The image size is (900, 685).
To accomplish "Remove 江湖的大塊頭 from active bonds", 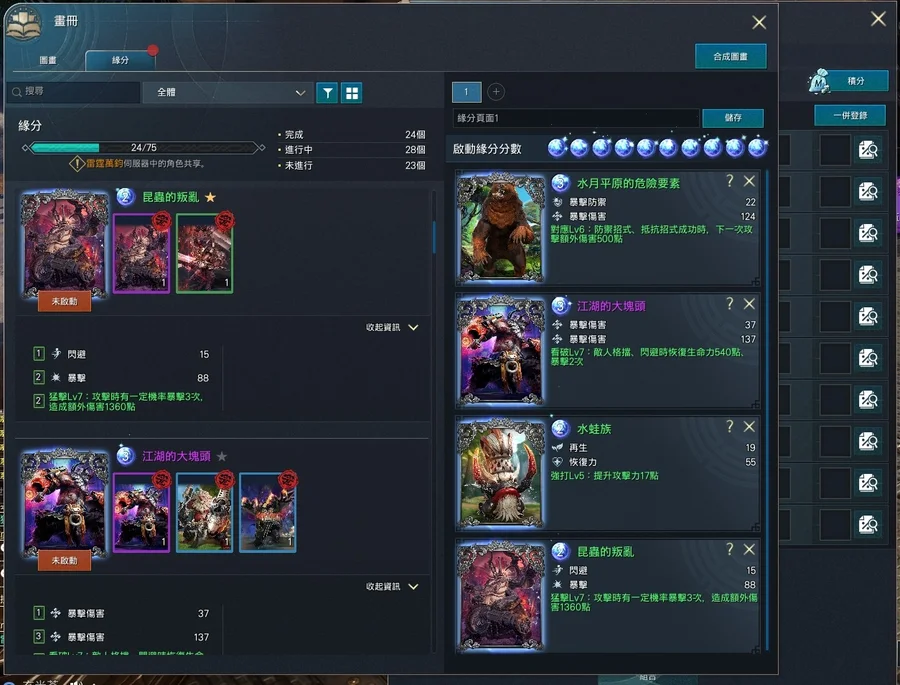I will (x=749, y=304).
